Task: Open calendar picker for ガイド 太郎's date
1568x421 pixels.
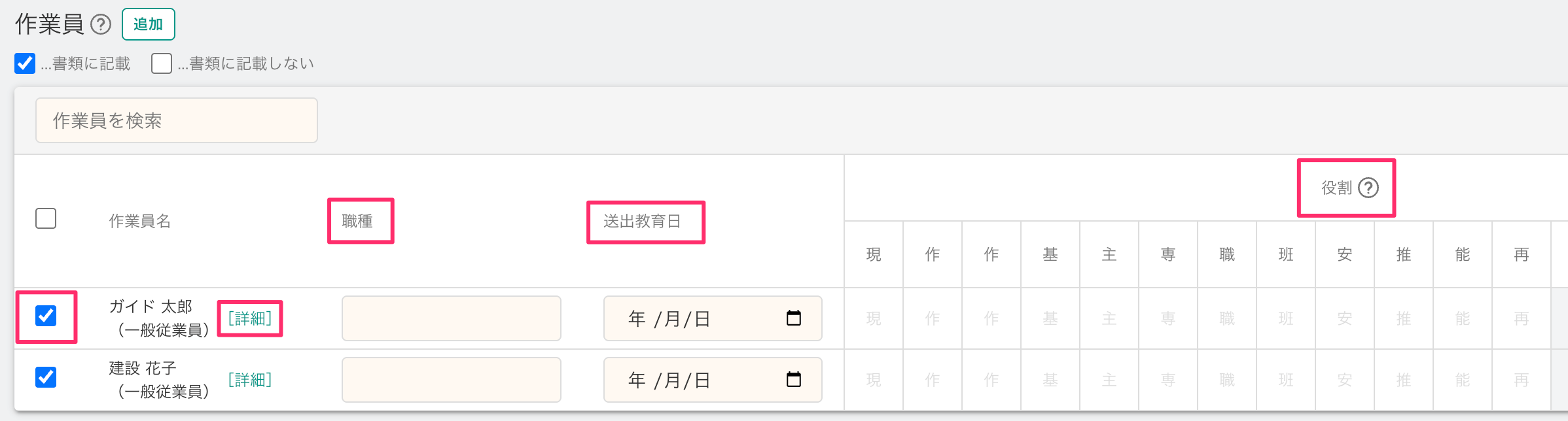Action: coord(793,318)
